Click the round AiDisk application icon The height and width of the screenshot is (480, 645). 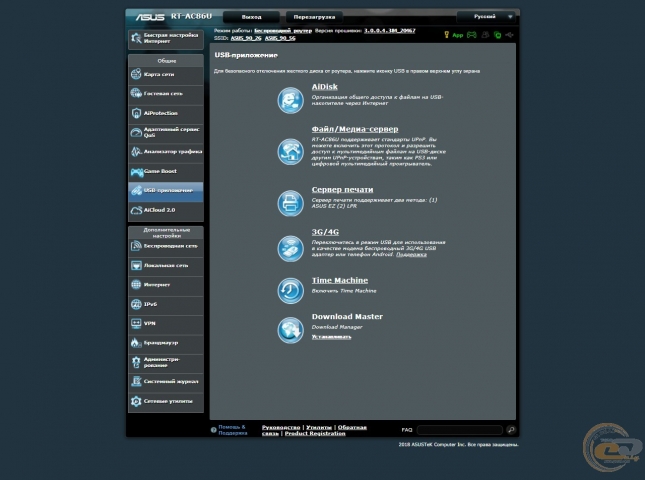(x=290, y=100)
